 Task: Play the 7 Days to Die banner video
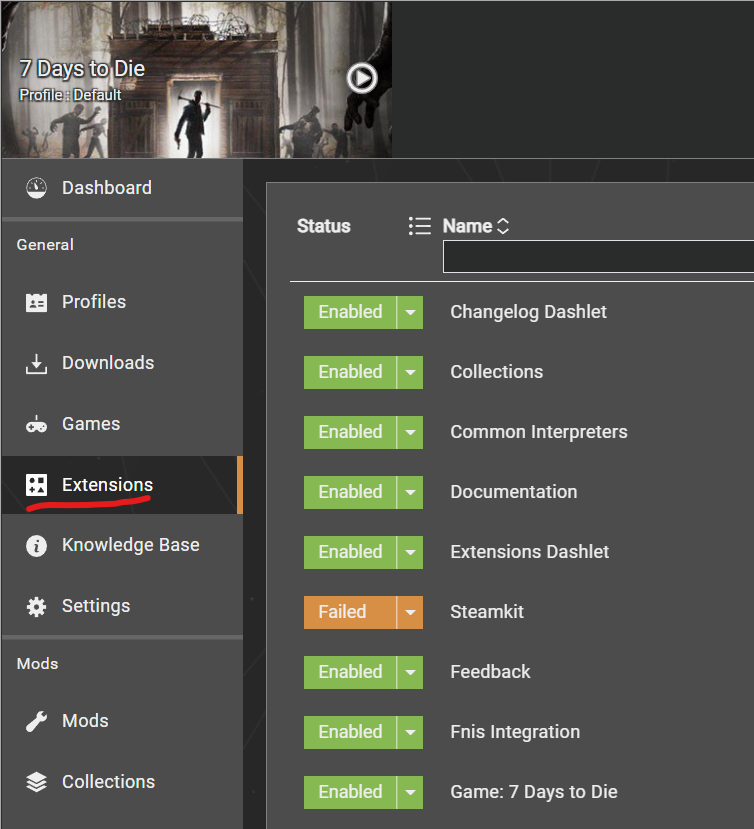361,77
